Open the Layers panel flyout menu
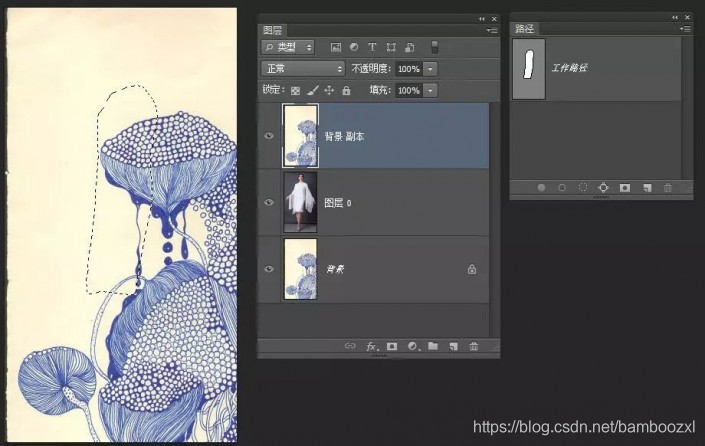 tap(492, 30)
